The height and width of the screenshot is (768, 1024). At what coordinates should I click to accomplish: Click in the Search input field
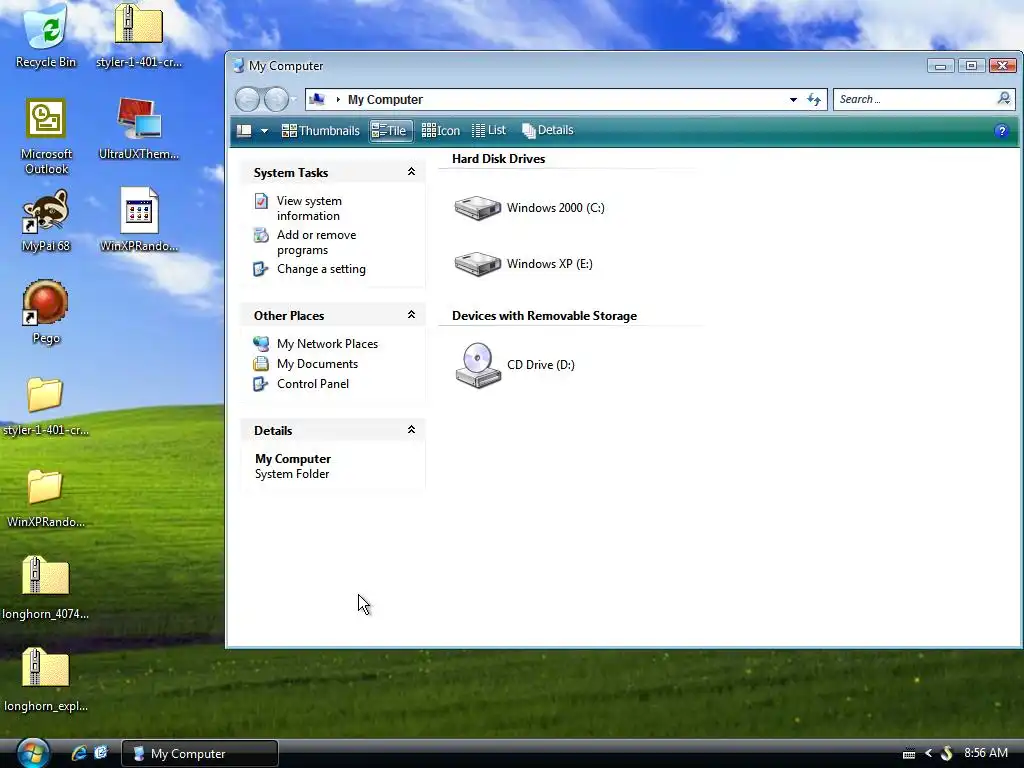coord(914,99)
